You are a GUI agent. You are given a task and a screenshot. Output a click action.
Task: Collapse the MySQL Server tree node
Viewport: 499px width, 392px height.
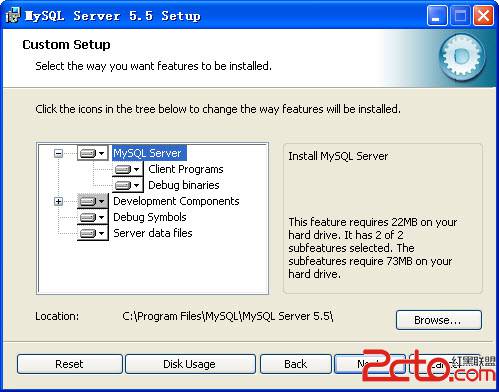point(58,153)
